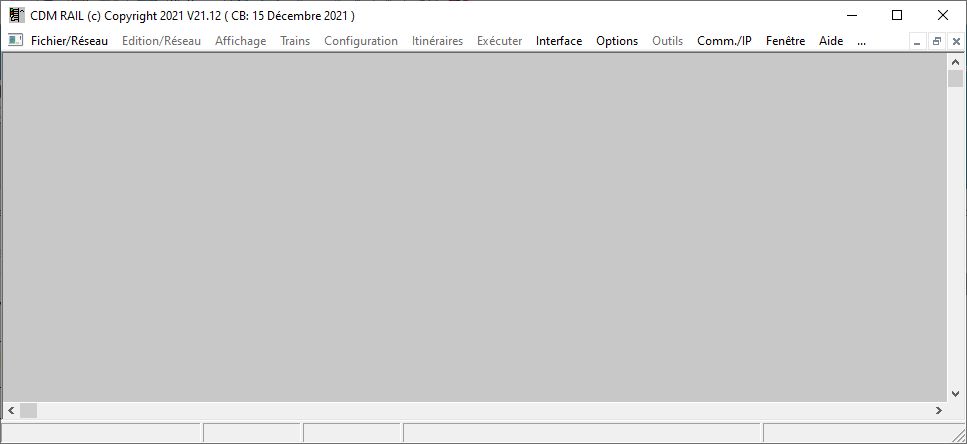
Task: Click the CDM RAIL title bar app icon
Action: (x=17, y=15)
